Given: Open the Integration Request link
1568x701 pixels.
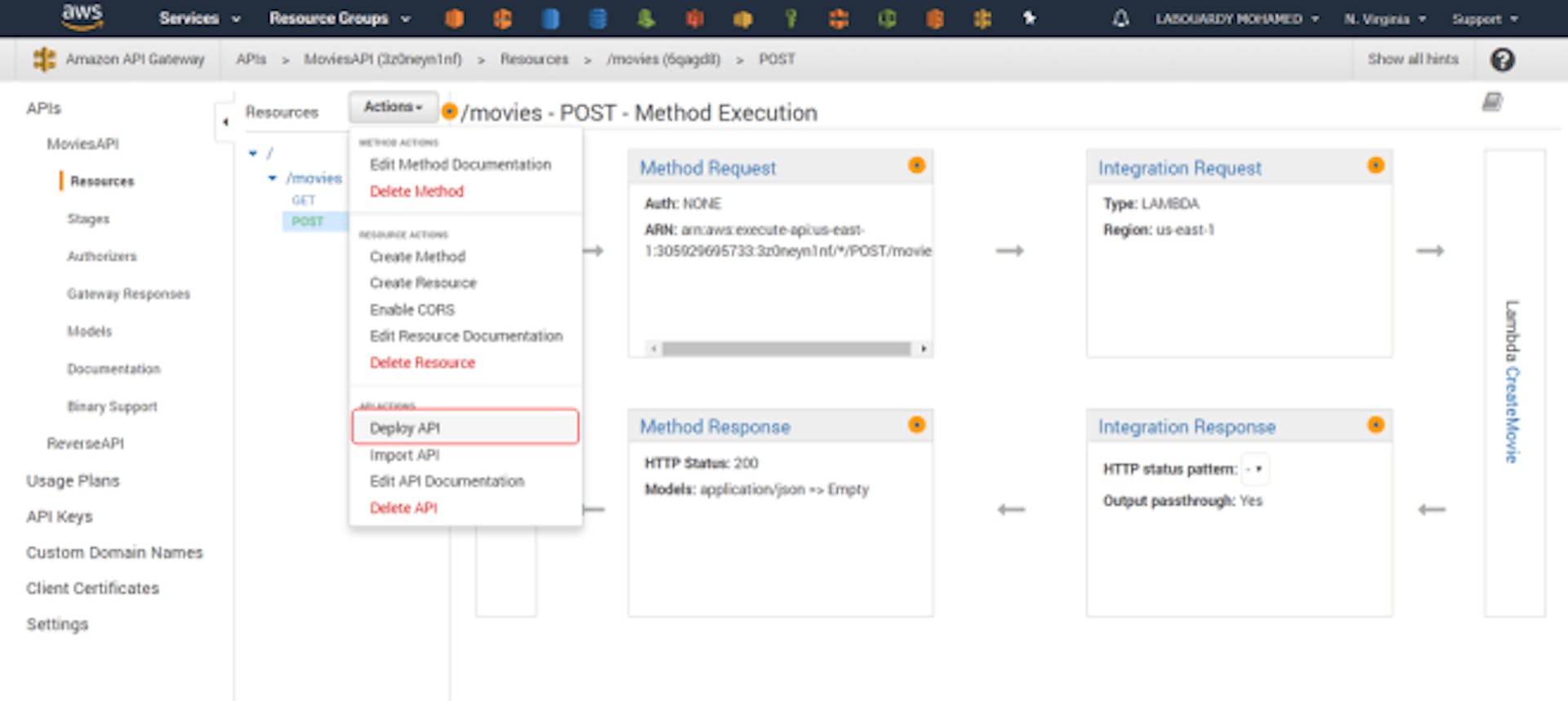Looking at the screenshot, I should [1179, 167].
